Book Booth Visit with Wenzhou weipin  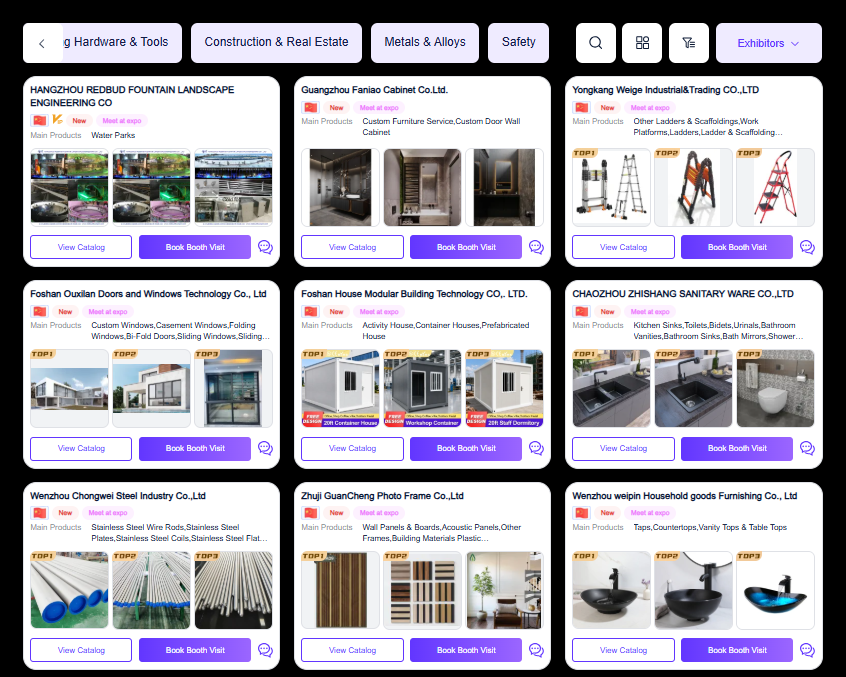coord(737,650)
